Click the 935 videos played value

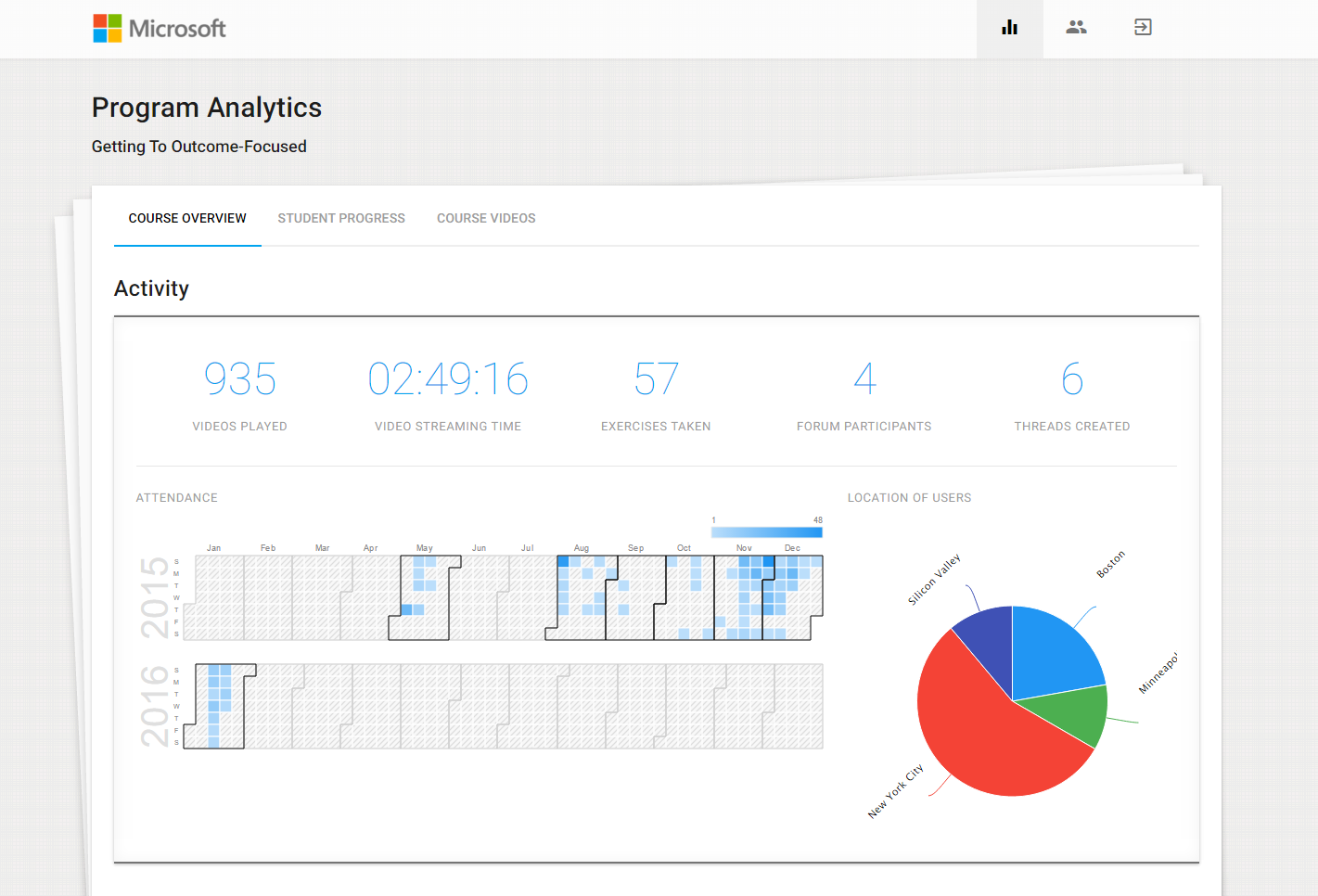point(240,379)
